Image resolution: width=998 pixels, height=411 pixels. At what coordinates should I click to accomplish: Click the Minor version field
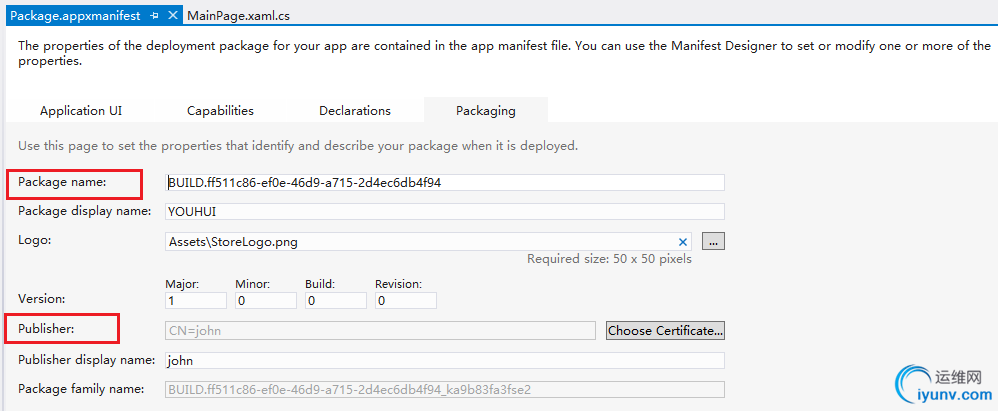tap(265, 300)
